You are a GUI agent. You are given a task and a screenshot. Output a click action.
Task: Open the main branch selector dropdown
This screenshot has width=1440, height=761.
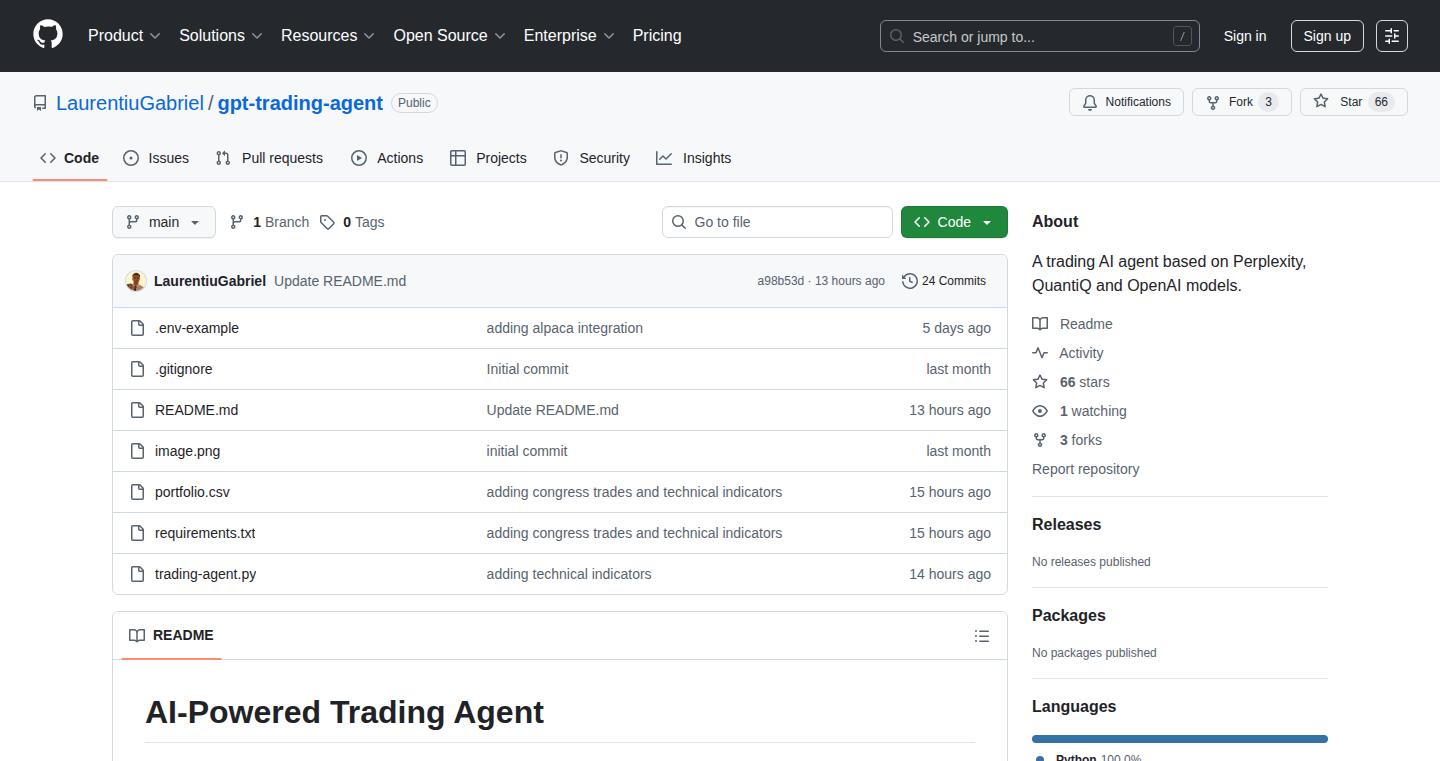164,222
